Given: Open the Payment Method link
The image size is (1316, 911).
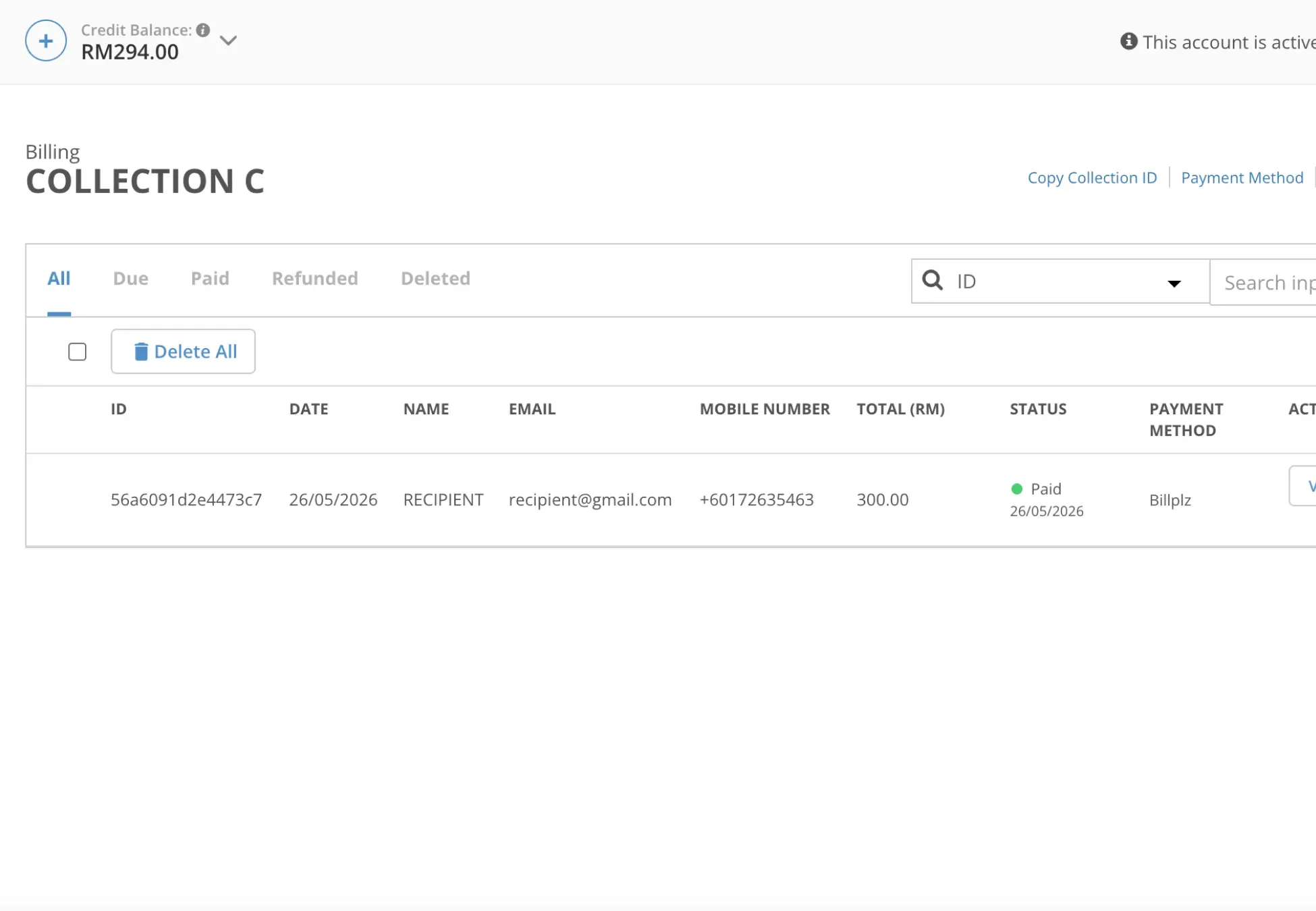Looking at the screenshot, I should (1242, 177).
